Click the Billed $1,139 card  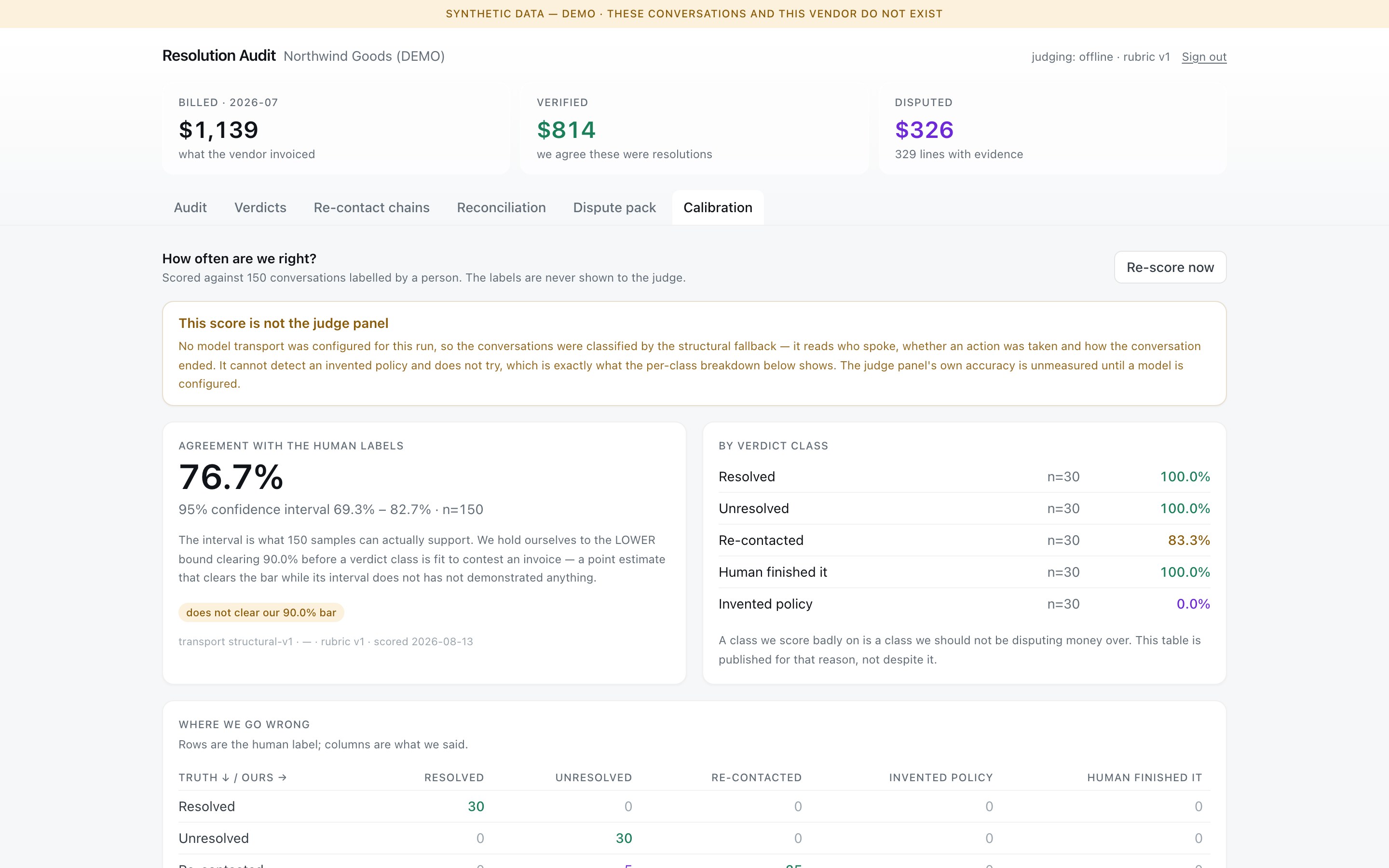[336, 129]
